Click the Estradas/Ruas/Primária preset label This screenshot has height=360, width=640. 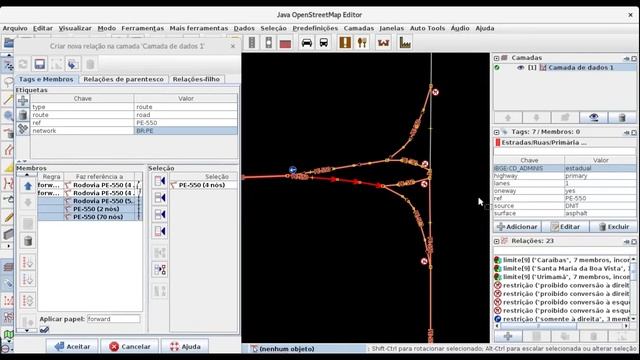(543, 142)
